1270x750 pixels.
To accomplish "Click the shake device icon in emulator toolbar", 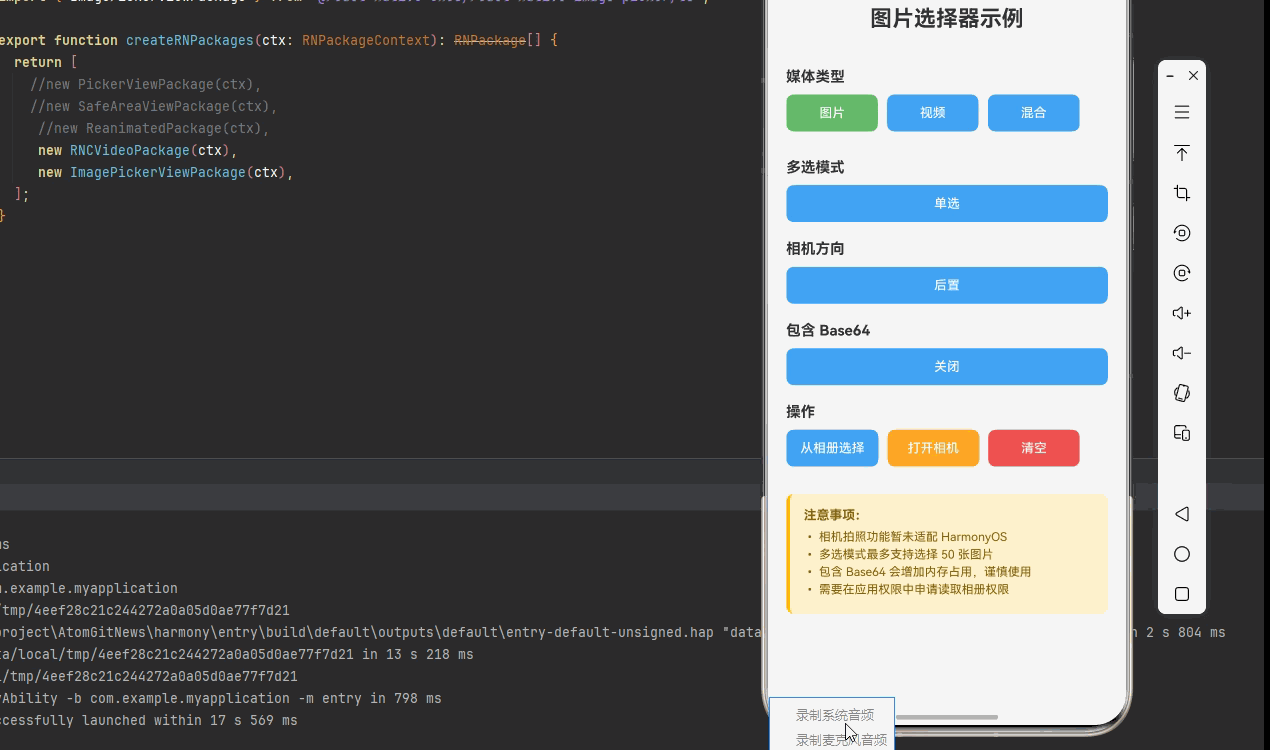I will click(1181, 393).
